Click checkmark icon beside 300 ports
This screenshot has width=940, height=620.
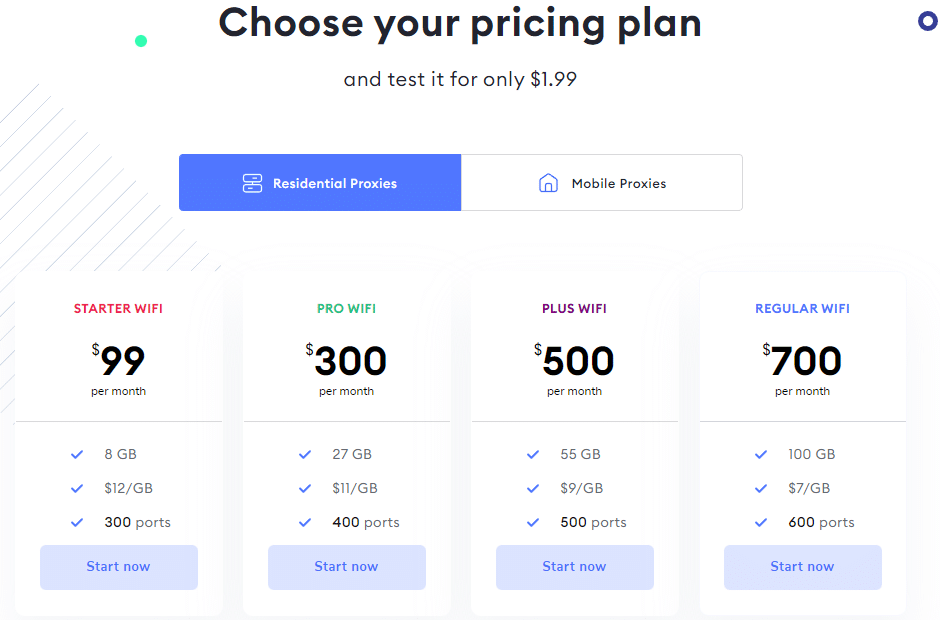click(x=77, y=522)
